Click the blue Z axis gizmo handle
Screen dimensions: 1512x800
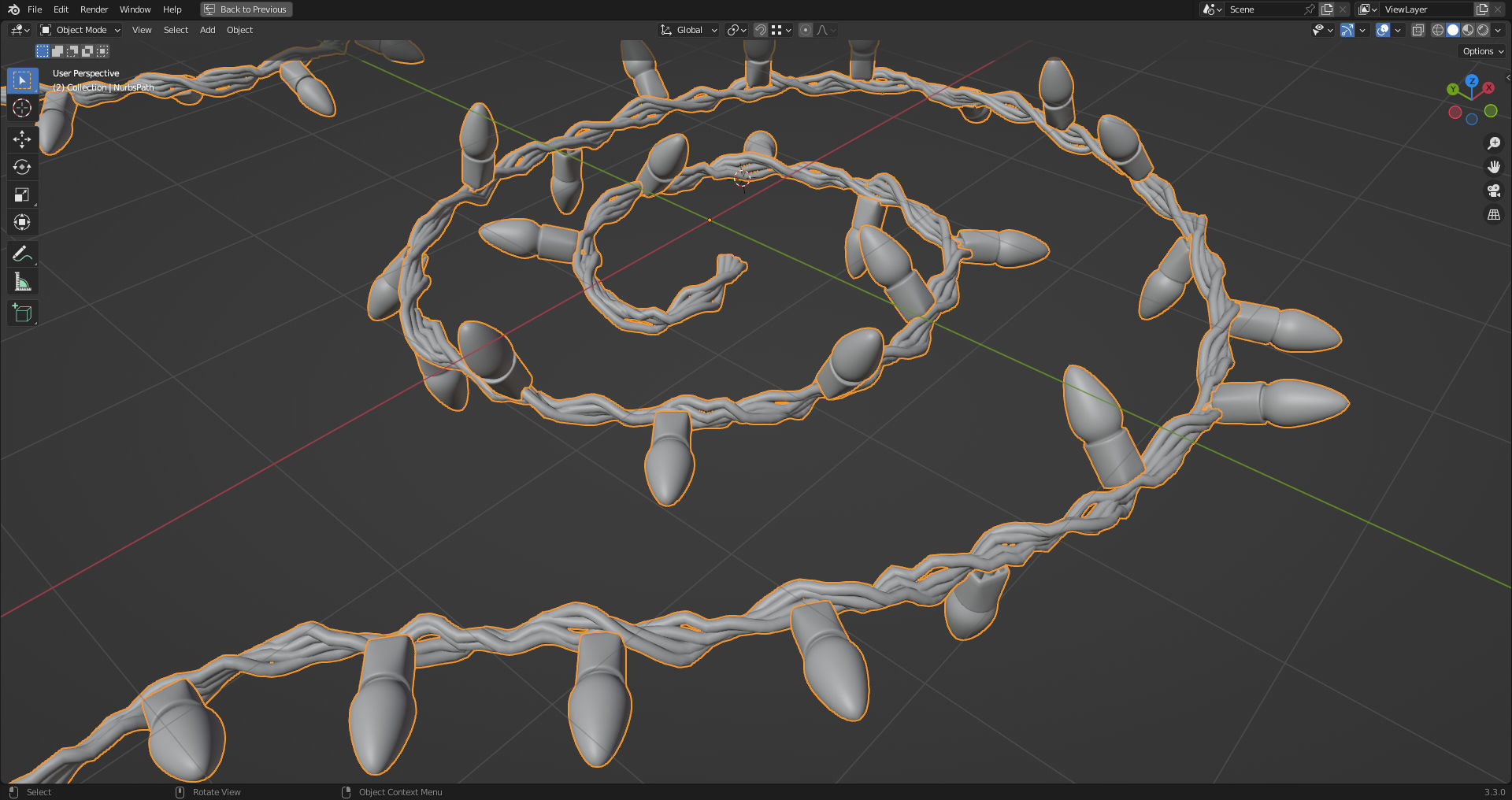click(x=1472, y=81)
